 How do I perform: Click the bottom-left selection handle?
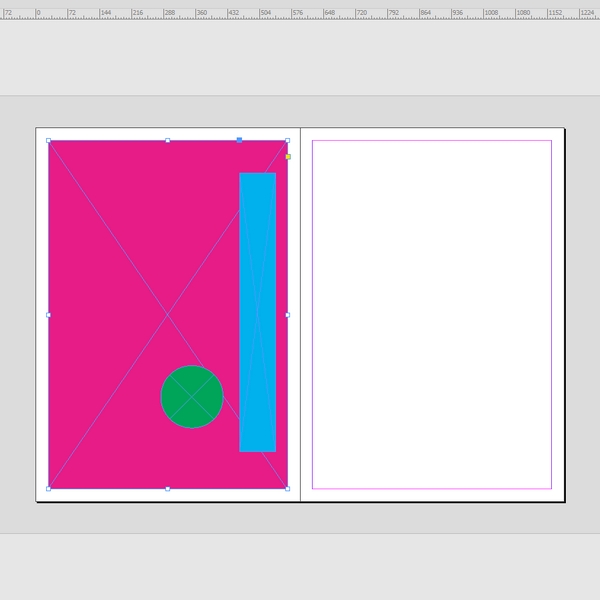[x=48, y=489]
